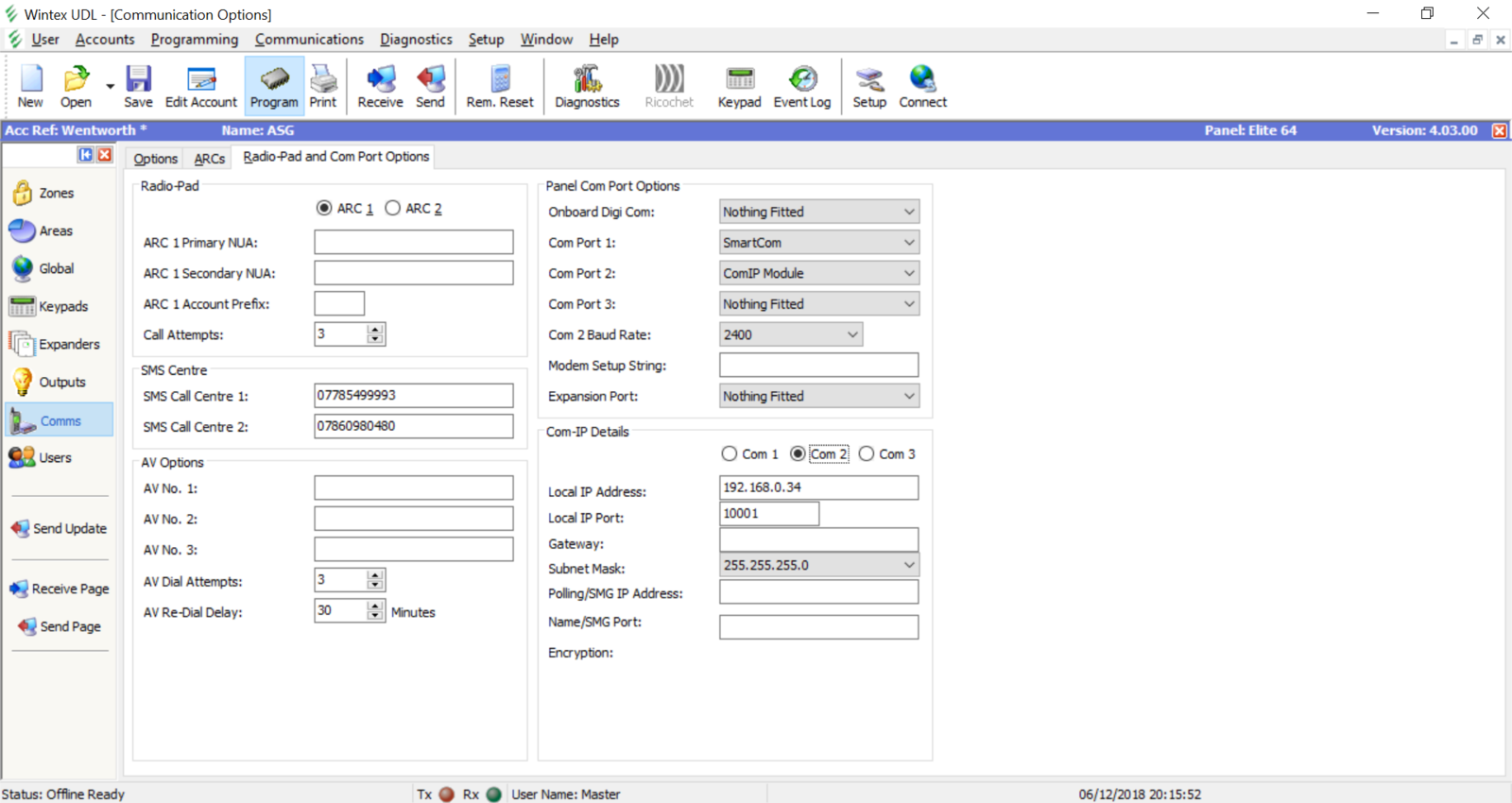
Task: Increase Call Attempts with up arrow
Action: point(375,329)
